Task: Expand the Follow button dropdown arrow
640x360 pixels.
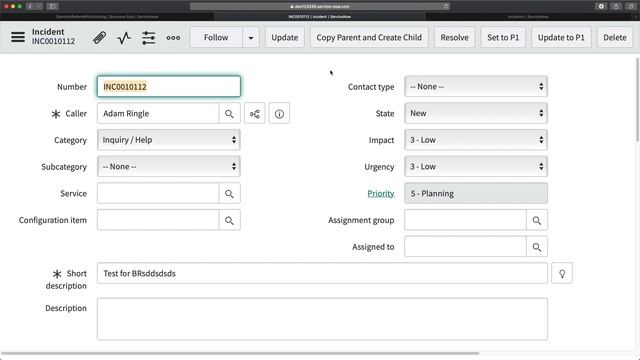Action: point(251,38)
